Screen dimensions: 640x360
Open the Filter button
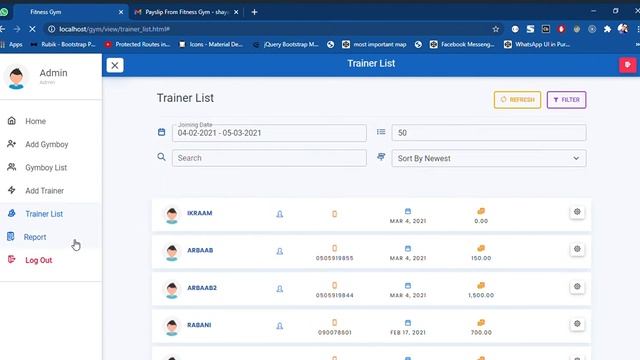click(566, 100)
